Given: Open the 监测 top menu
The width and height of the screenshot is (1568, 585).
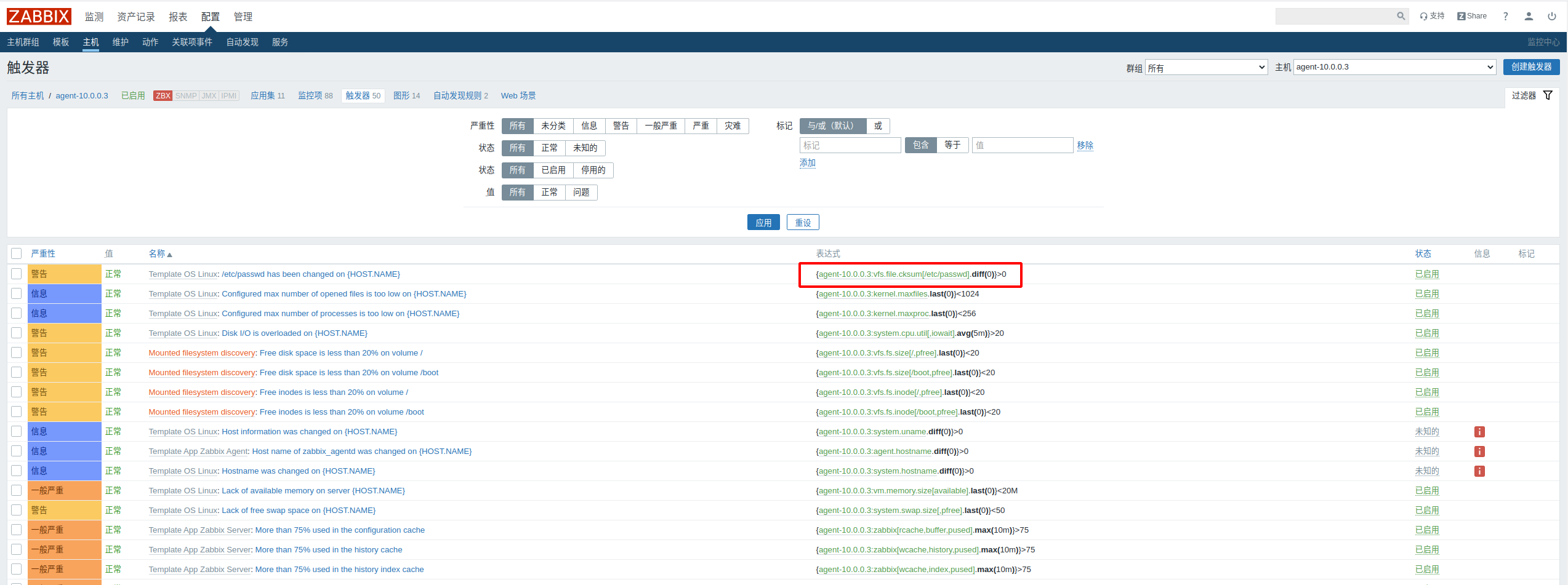Looking at the screenshot, I should [94, 17].
